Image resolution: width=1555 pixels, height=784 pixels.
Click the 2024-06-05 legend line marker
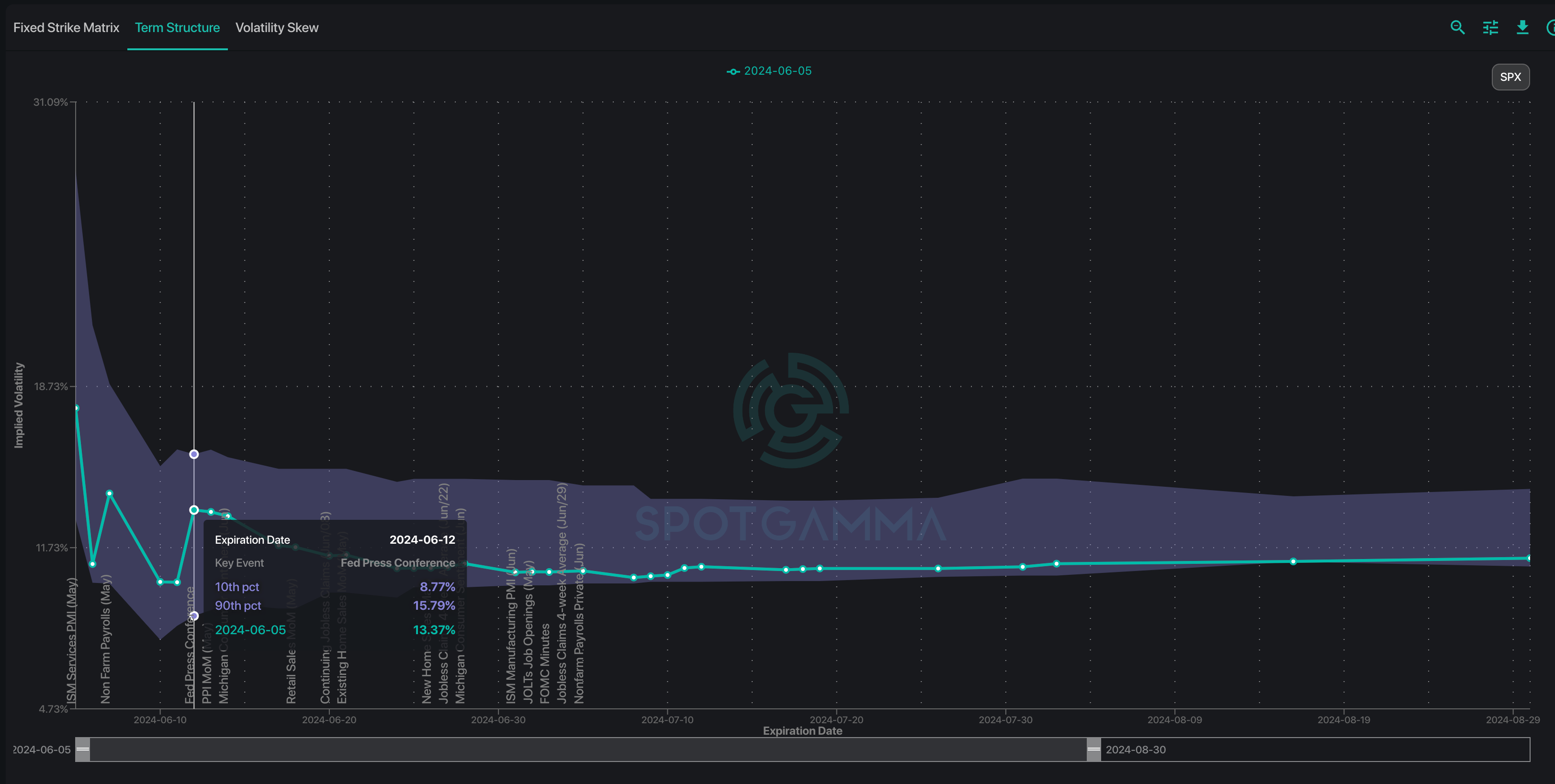pos(733,72)
